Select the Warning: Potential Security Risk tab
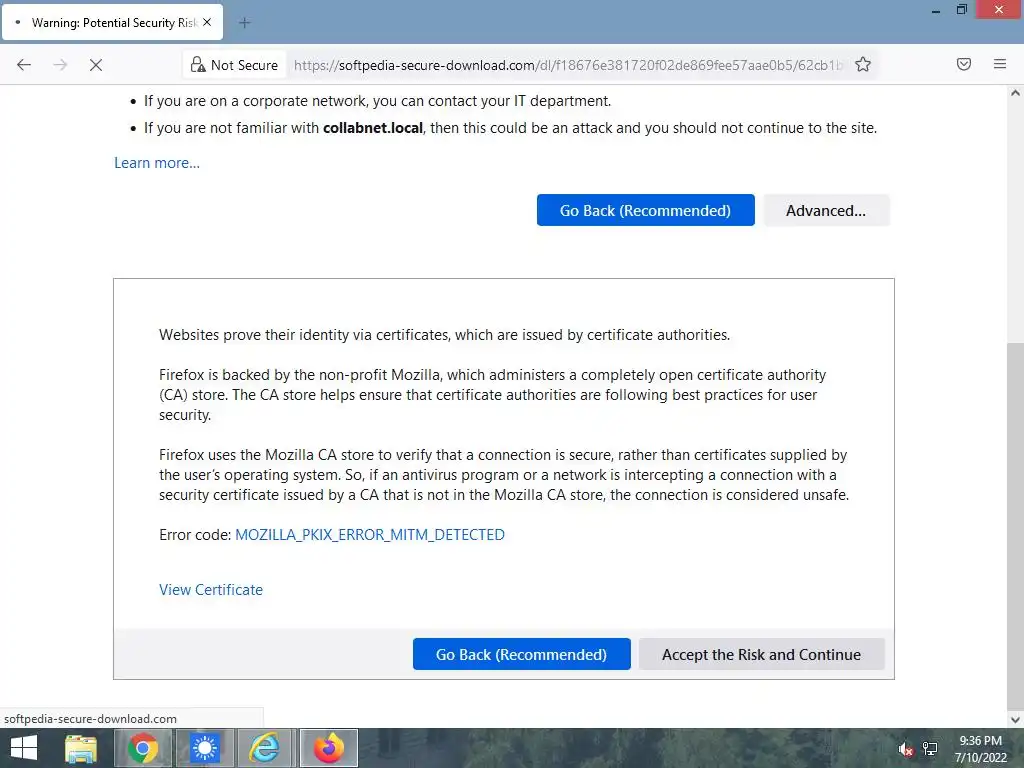Viewport: 1024px width, 768px height. tap(112, 22)
